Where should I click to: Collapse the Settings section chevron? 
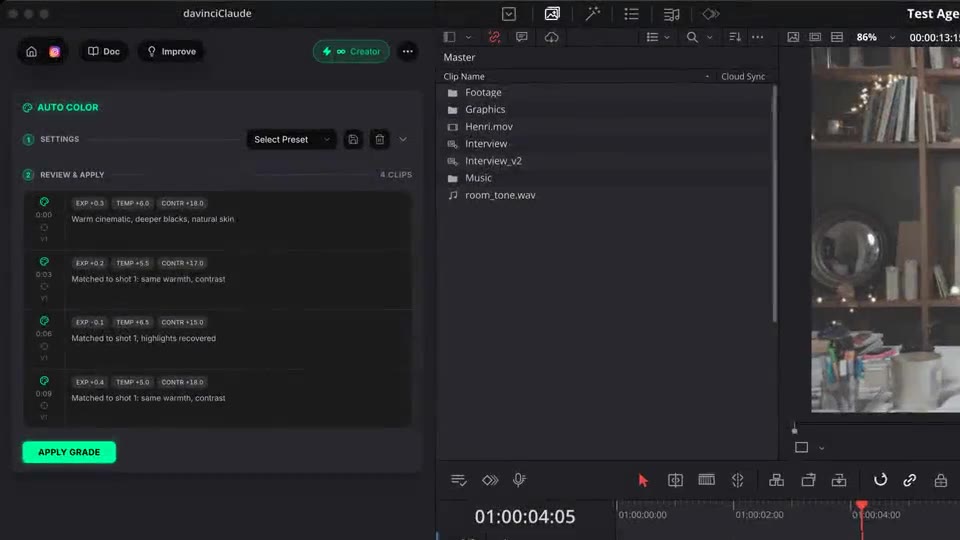click(403, 140)
